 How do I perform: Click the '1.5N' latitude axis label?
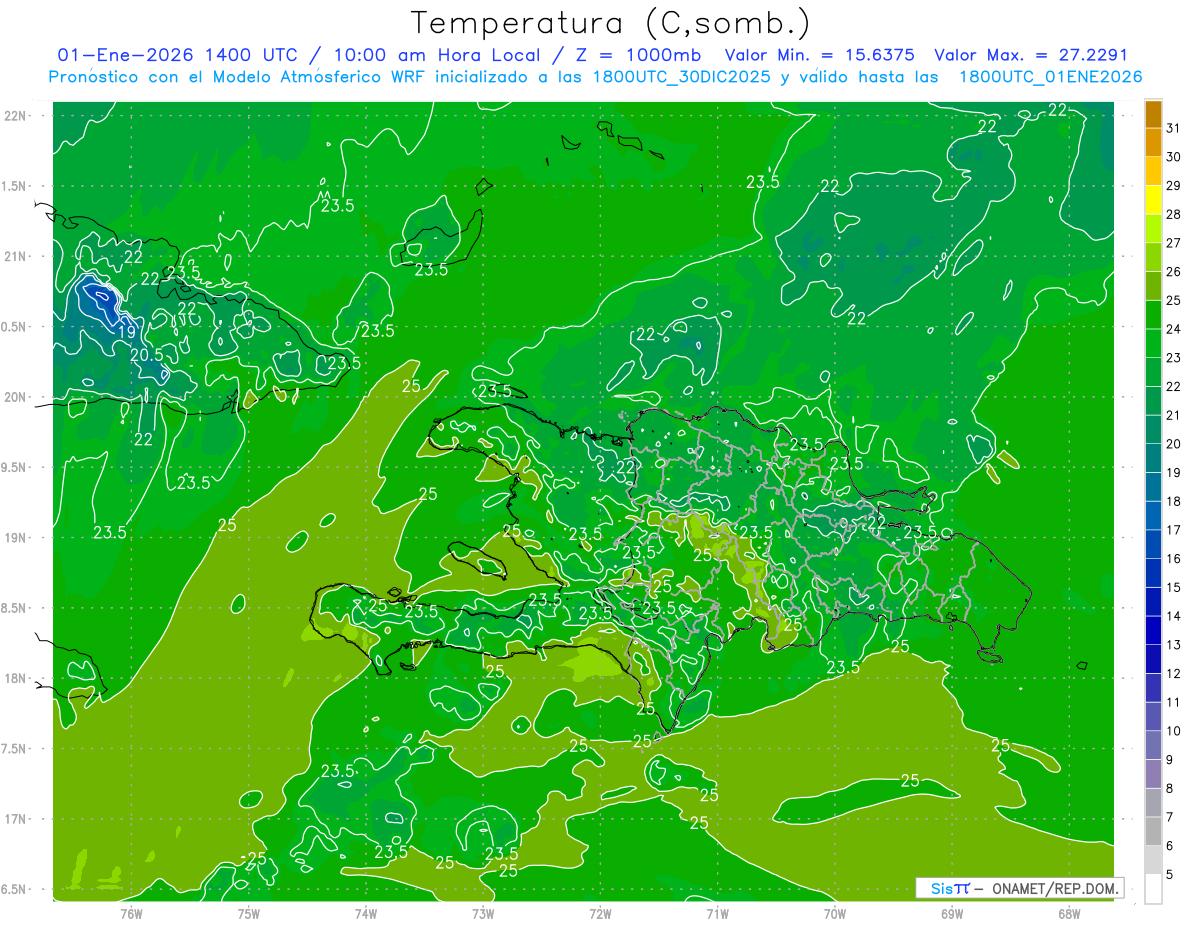15,186
